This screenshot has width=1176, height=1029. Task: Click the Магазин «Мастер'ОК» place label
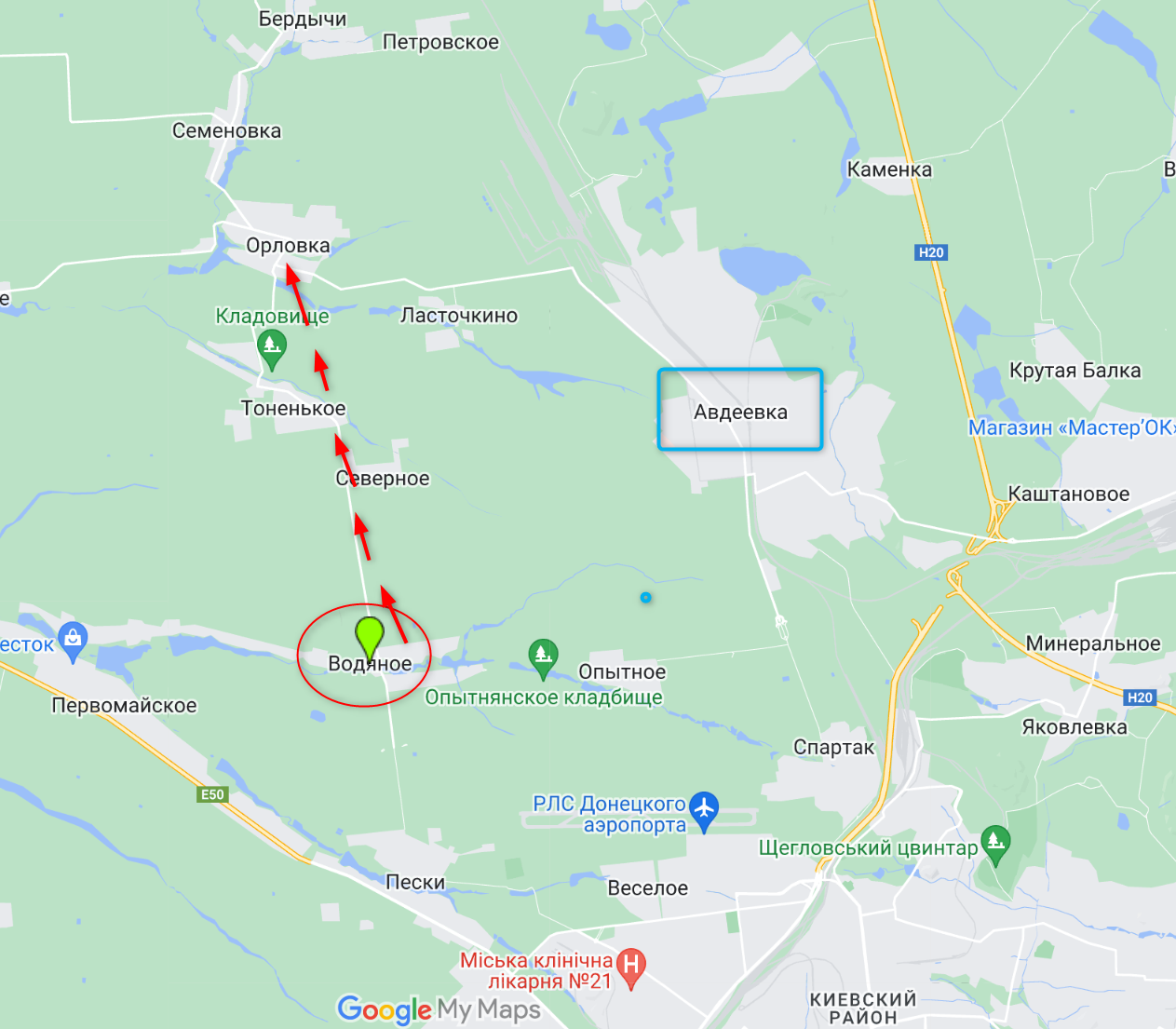pos(1072,427)
